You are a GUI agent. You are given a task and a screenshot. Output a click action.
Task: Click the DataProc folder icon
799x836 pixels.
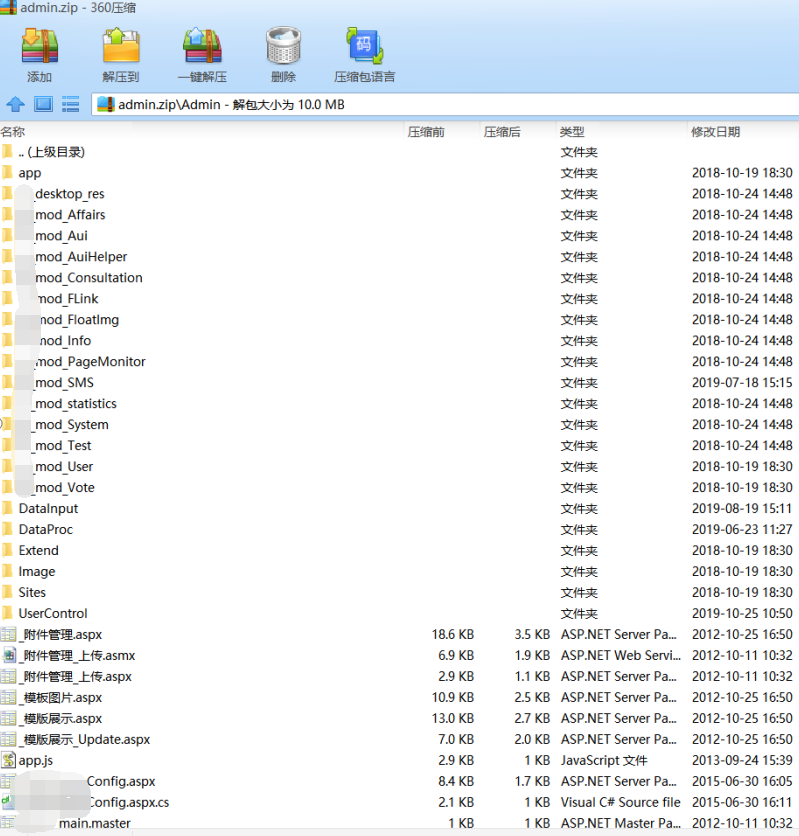pyautogui.click(x=7, y=529)
